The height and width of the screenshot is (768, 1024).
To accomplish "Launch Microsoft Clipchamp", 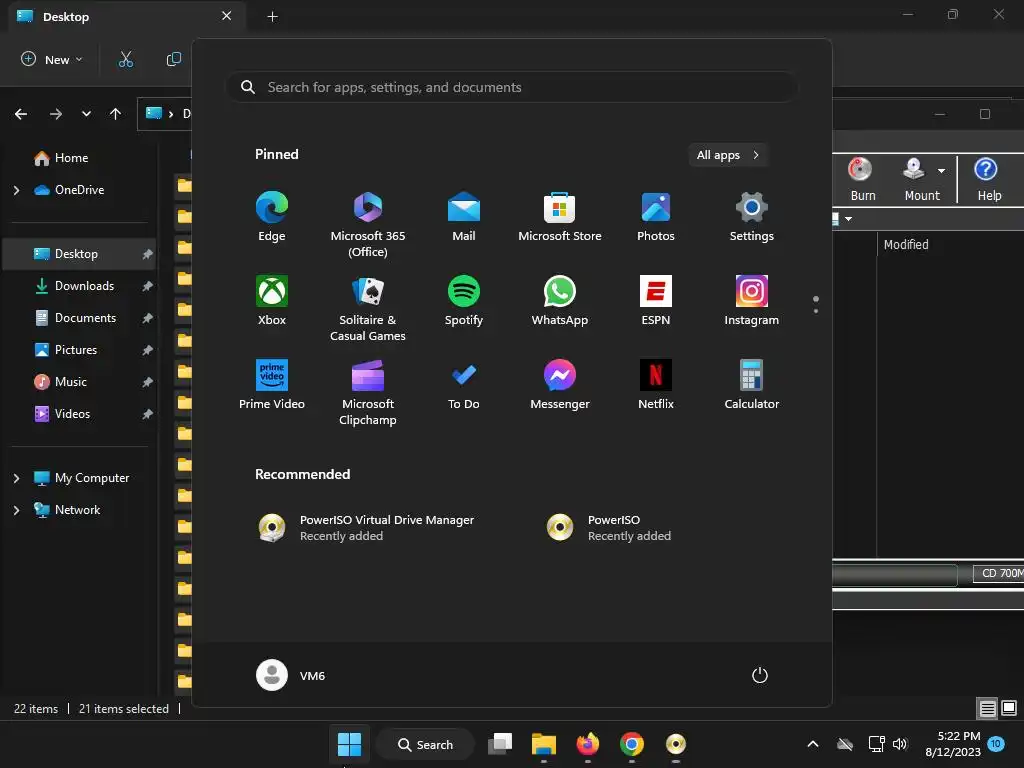I will (368, 392).
